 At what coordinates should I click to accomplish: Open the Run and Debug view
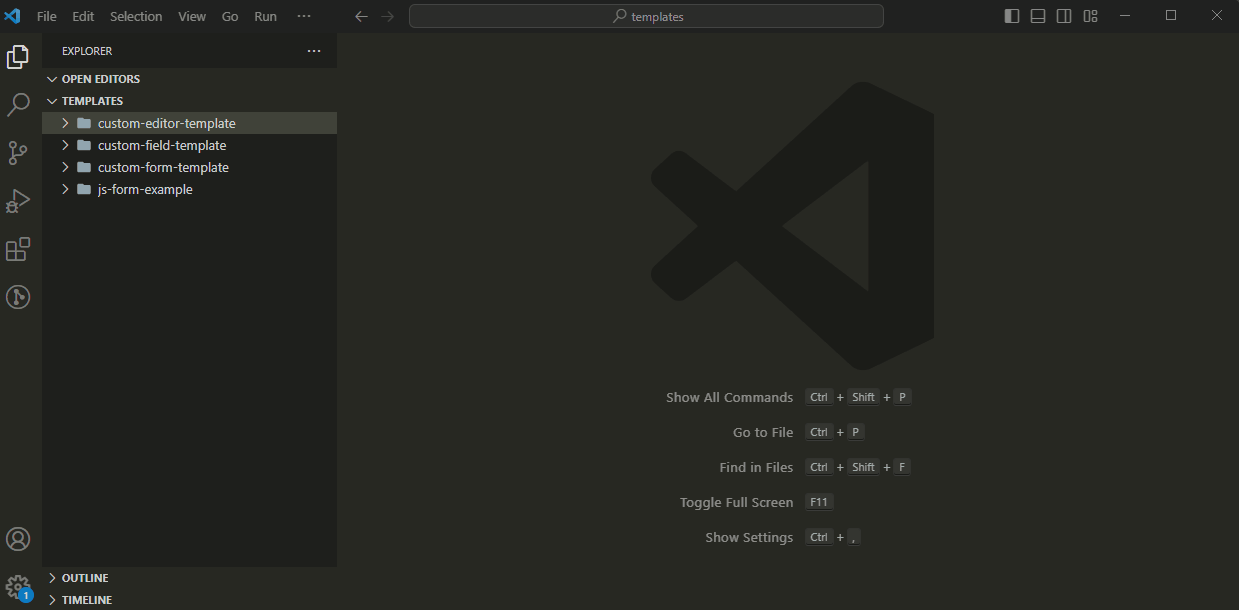[18, 200]
